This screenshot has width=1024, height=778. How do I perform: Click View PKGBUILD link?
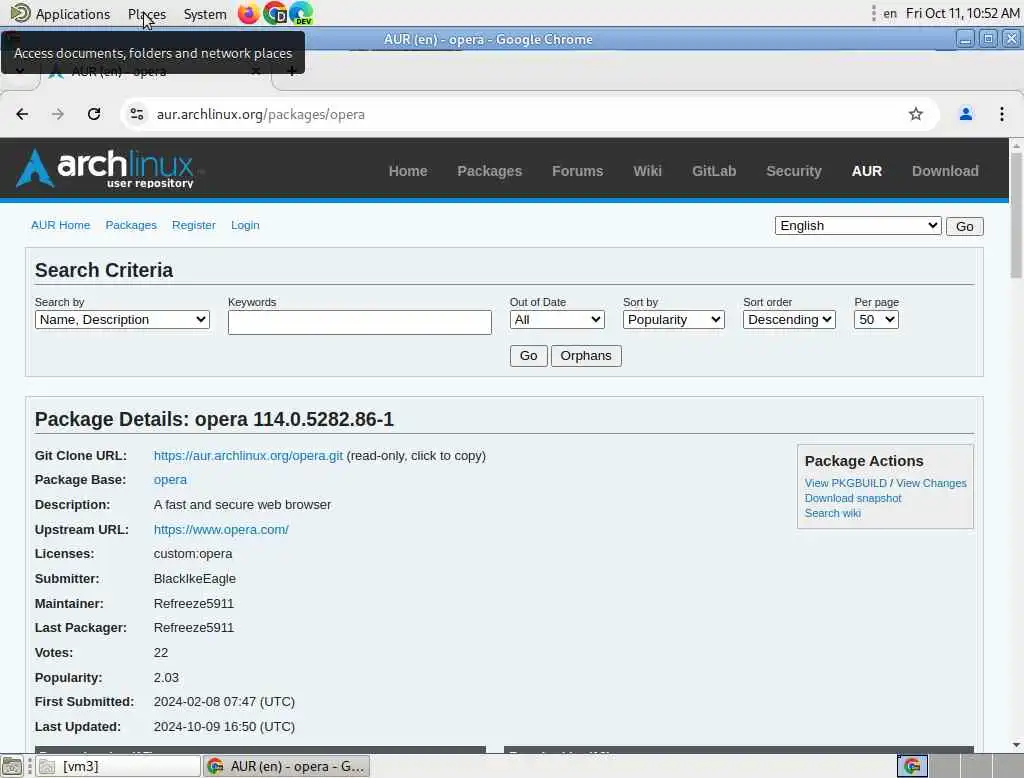845,483
